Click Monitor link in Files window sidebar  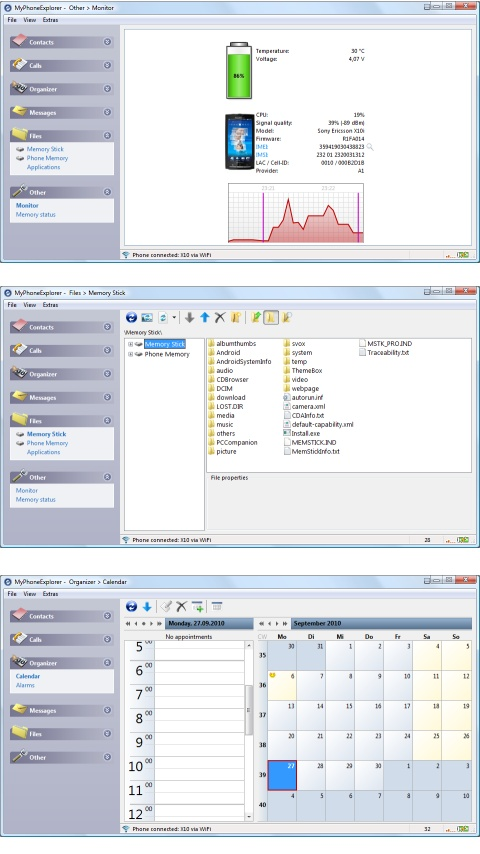coord(27,490)
